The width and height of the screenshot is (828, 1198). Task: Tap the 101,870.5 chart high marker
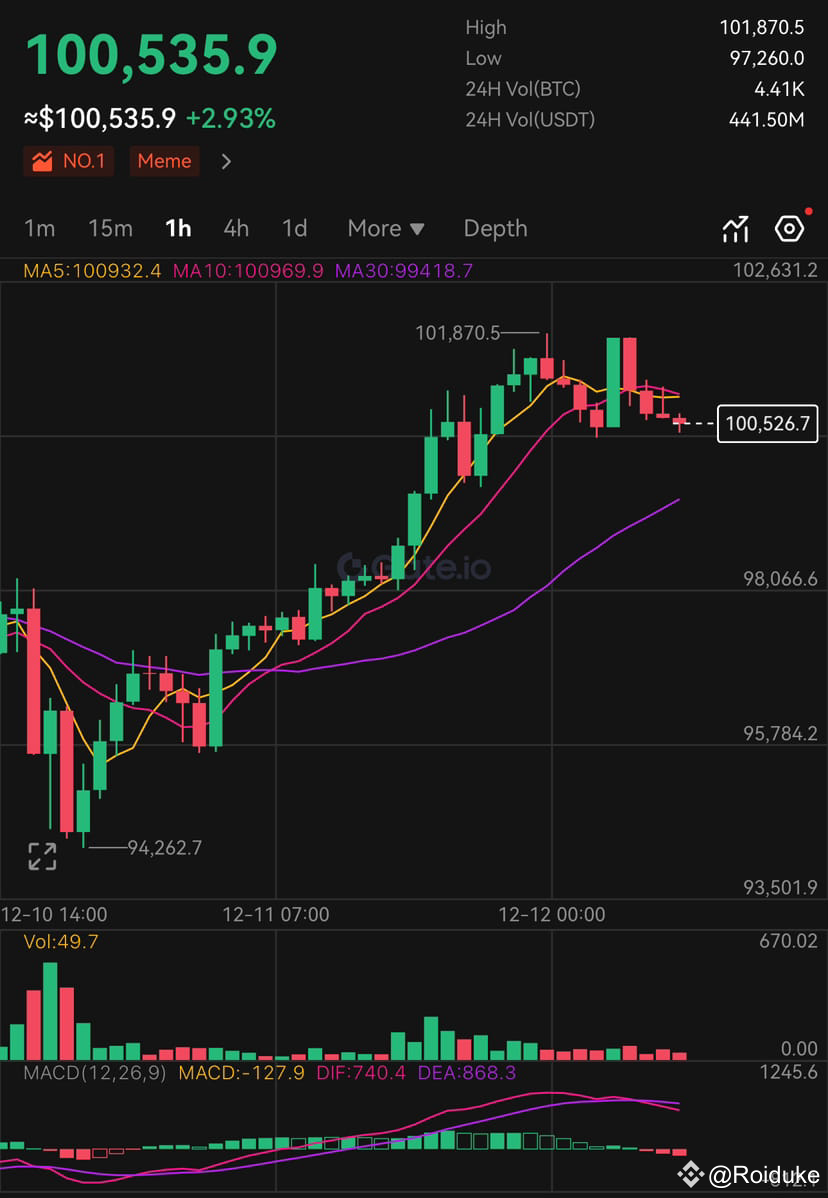point(458,332)
